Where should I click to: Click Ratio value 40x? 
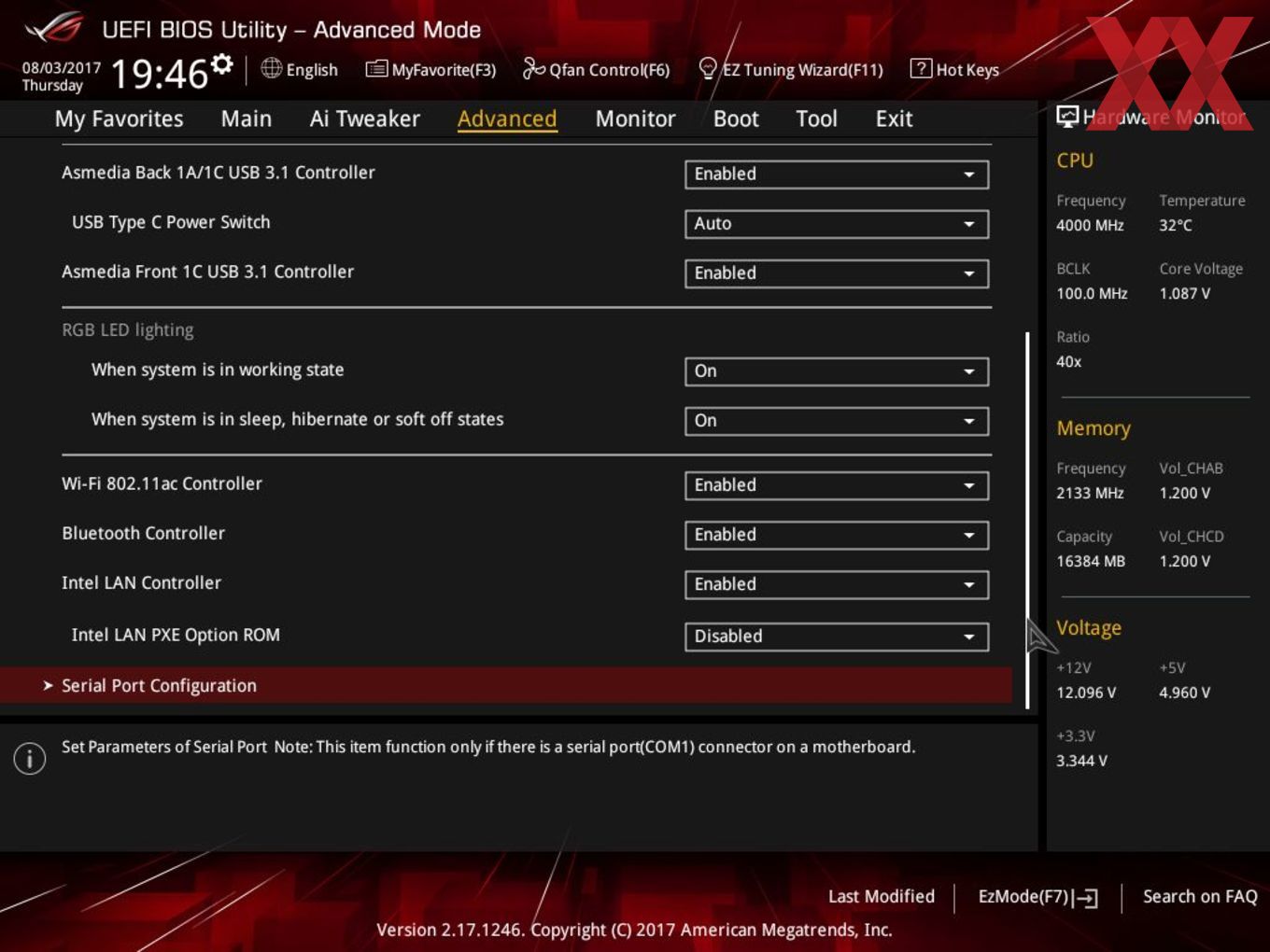(x=1068, y=361)
